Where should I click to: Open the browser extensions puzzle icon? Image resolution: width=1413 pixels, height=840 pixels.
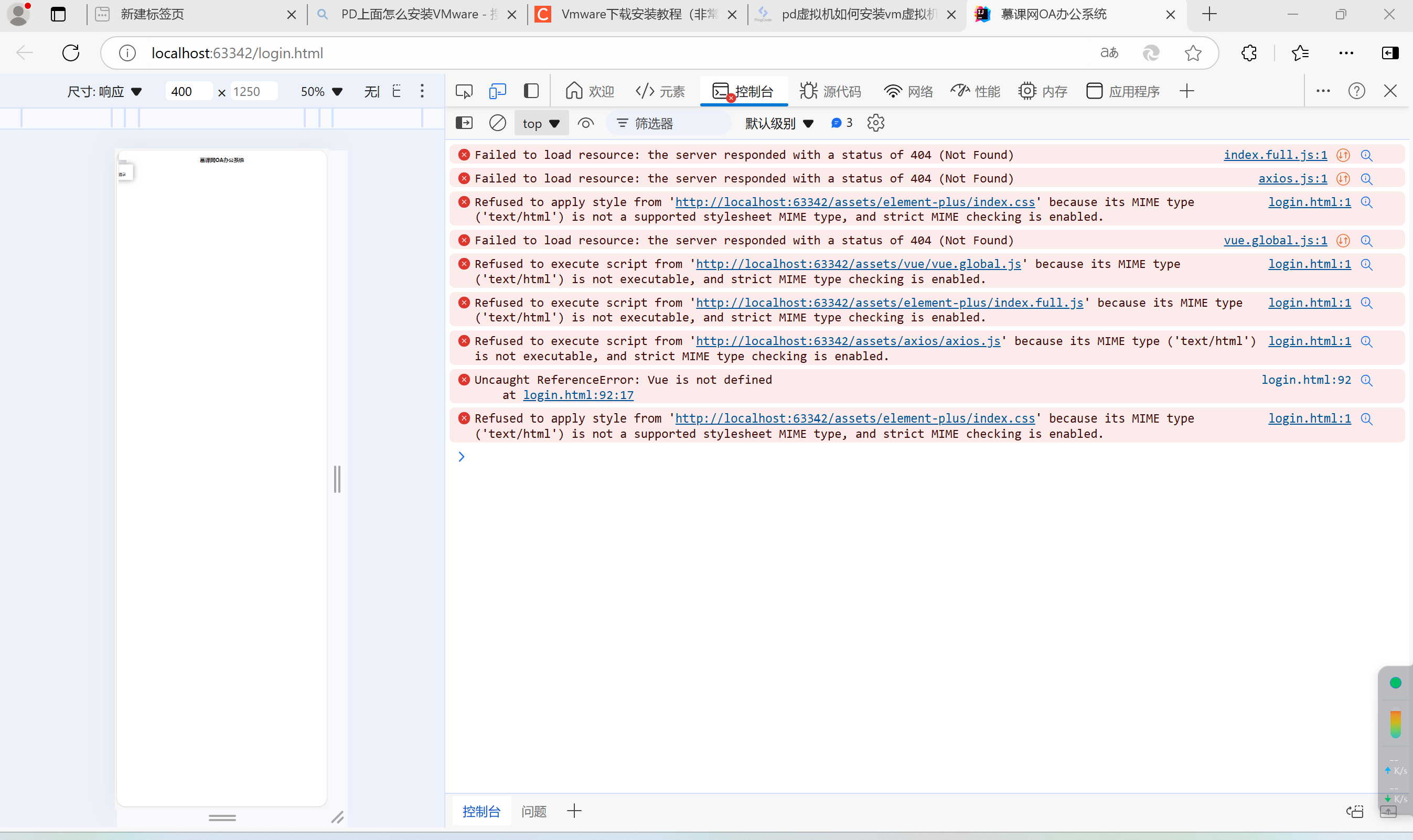coord(1248,53)
